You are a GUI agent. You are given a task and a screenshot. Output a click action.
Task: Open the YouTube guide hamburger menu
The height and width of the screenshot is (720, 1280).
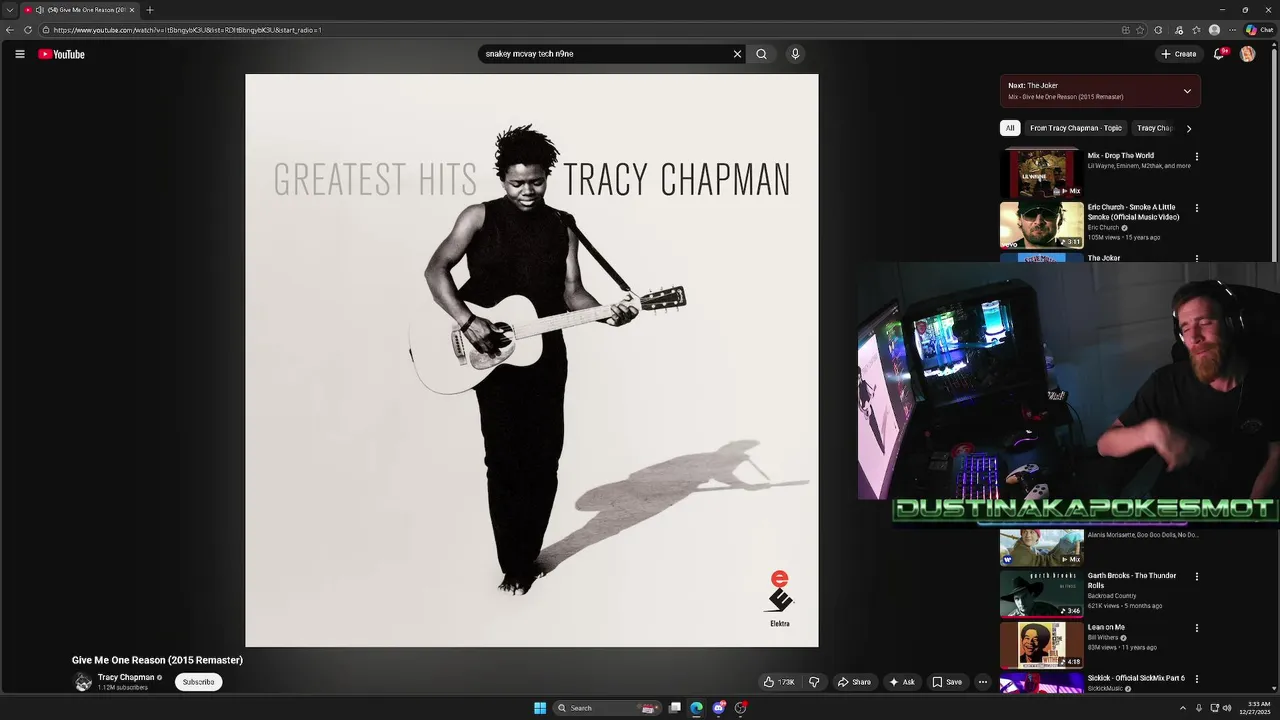(x=20, y=54)
